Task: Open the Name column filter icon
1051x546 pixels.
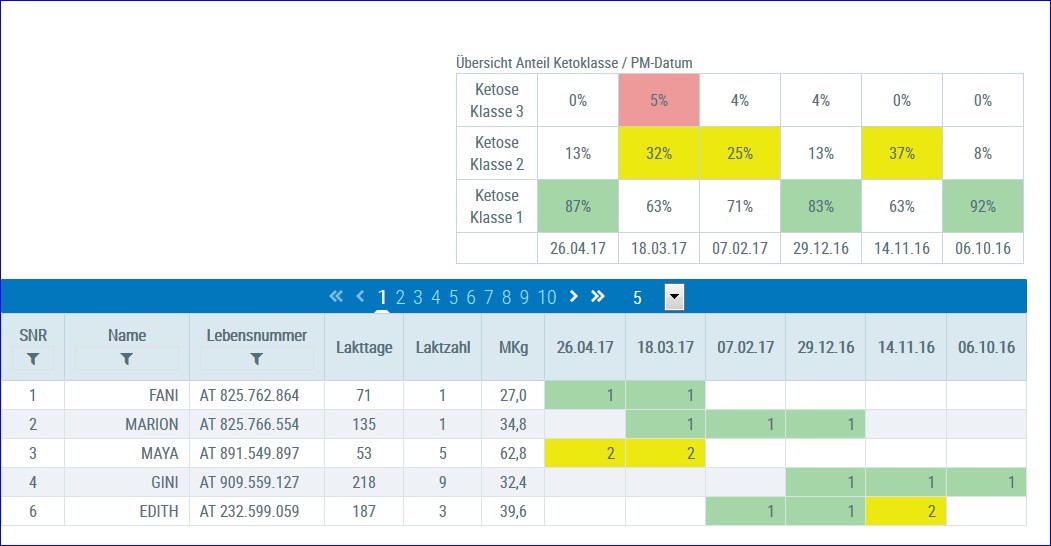Action: pyautogui.click(x=127, y=358)
